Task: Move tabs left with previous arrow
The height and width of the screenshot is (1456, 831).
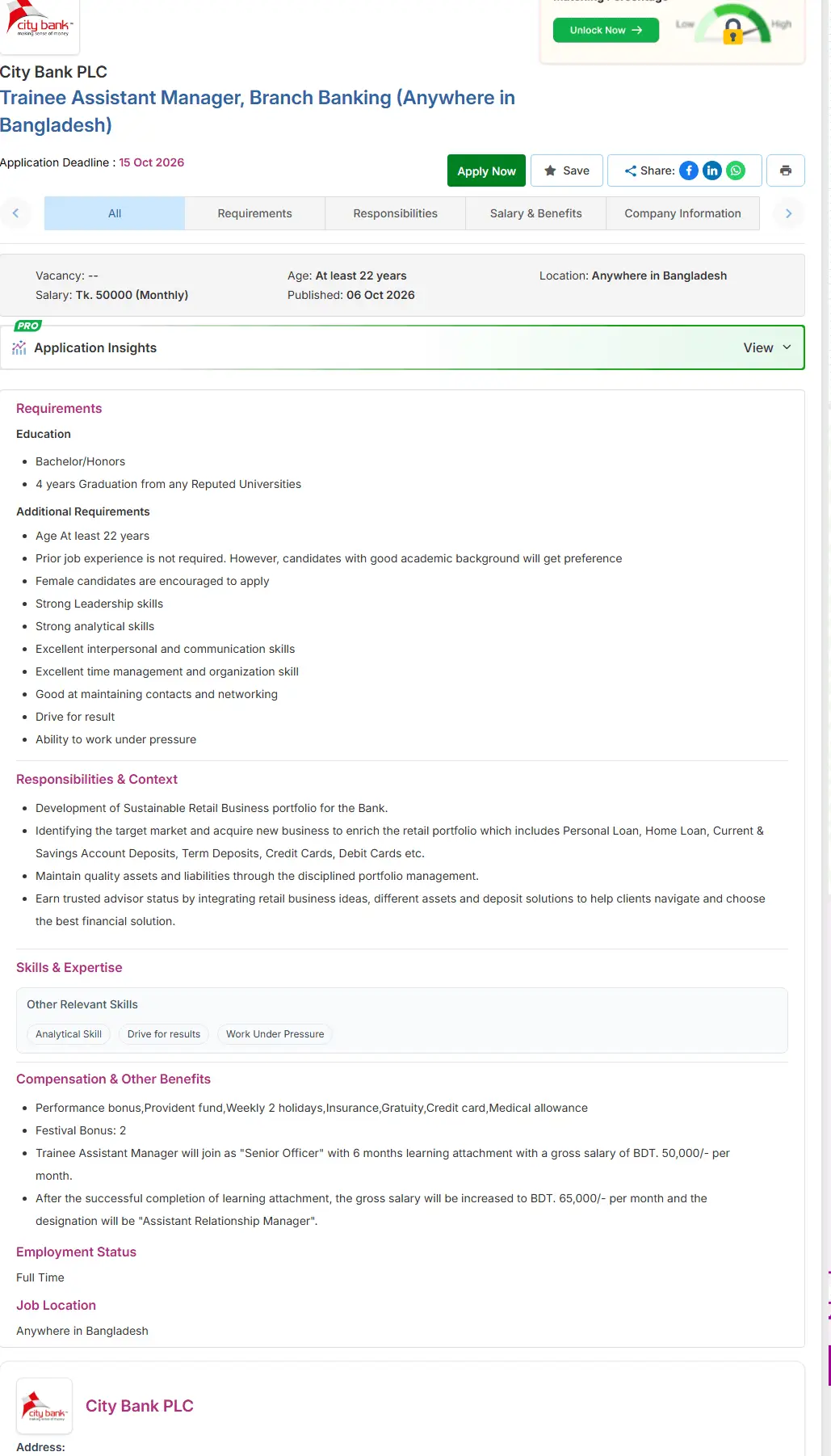Action: click(15, 213)
